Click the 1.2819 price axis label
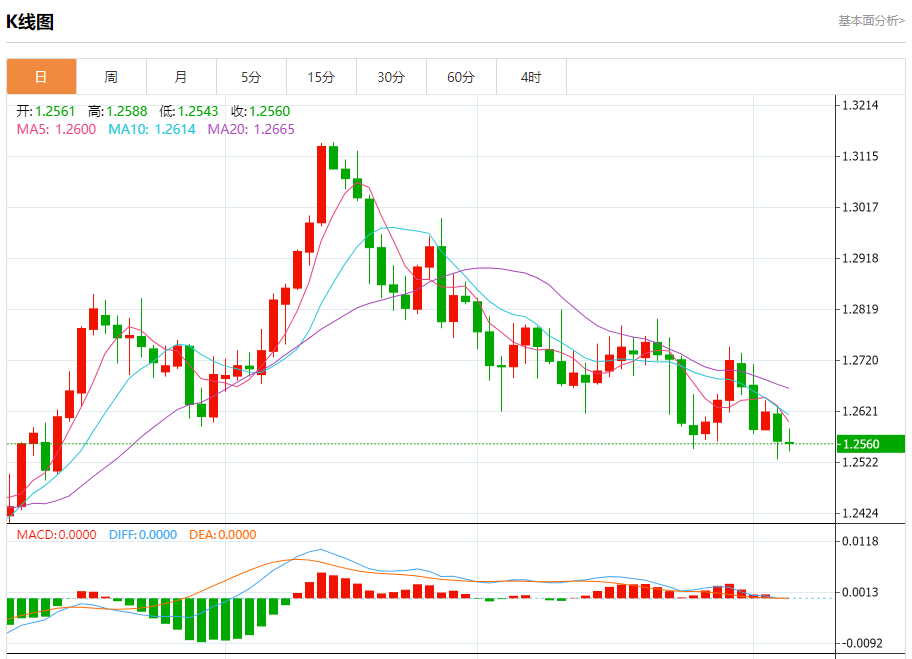The width and height of the screenshot is (912, 659). pyautogui.click(x=860, y=309)
